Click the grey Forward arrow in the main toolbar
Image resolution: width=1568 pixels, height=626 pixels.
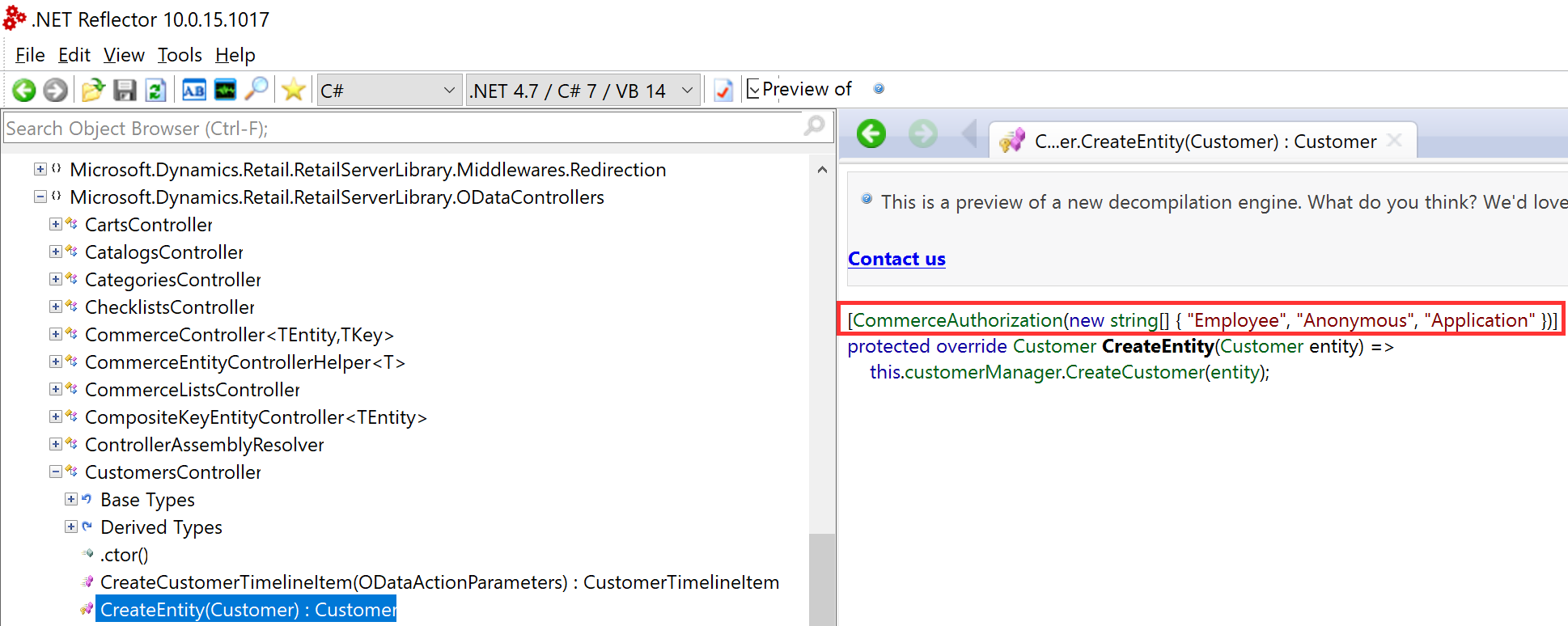(x=55, y=90)
